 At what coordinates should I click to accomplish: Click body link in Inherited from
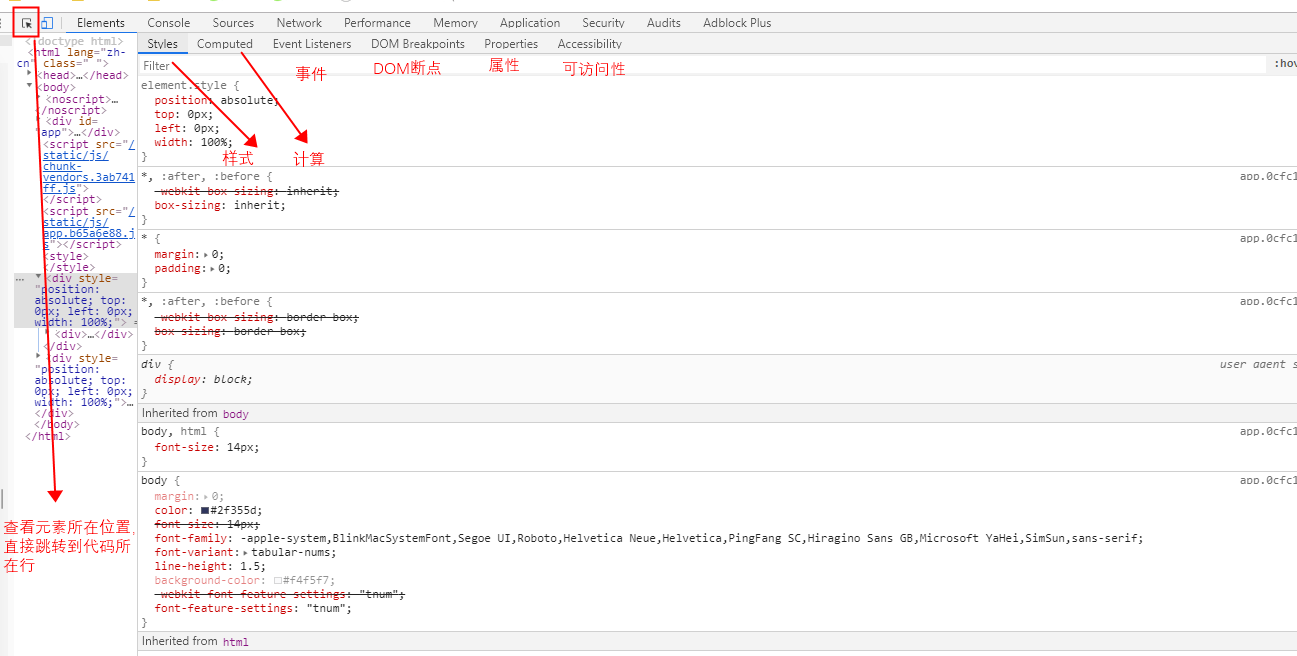click(236, 414)
